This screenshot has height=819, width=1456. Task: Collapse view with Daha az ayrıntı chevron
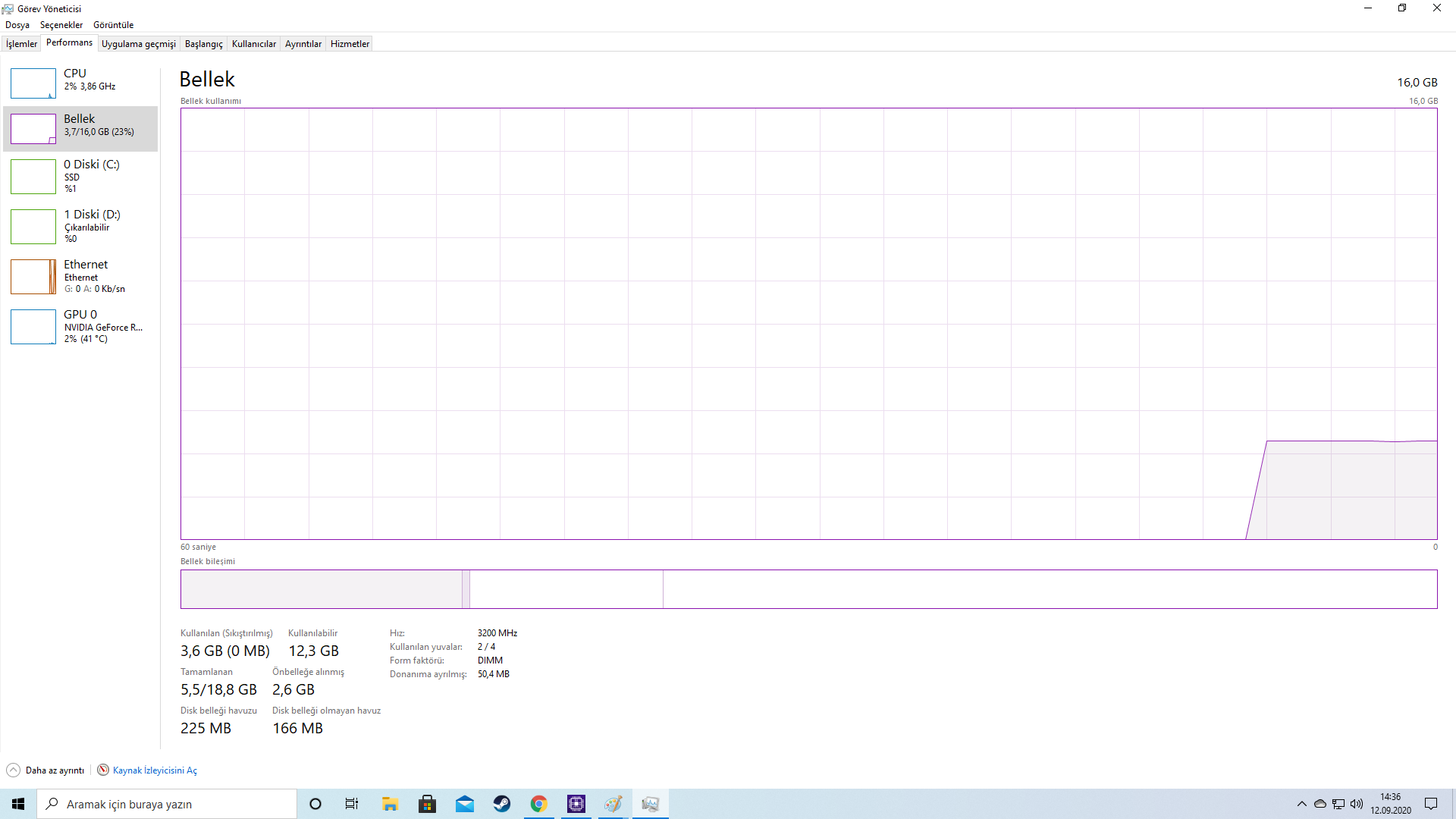click(x=14, y=770)
